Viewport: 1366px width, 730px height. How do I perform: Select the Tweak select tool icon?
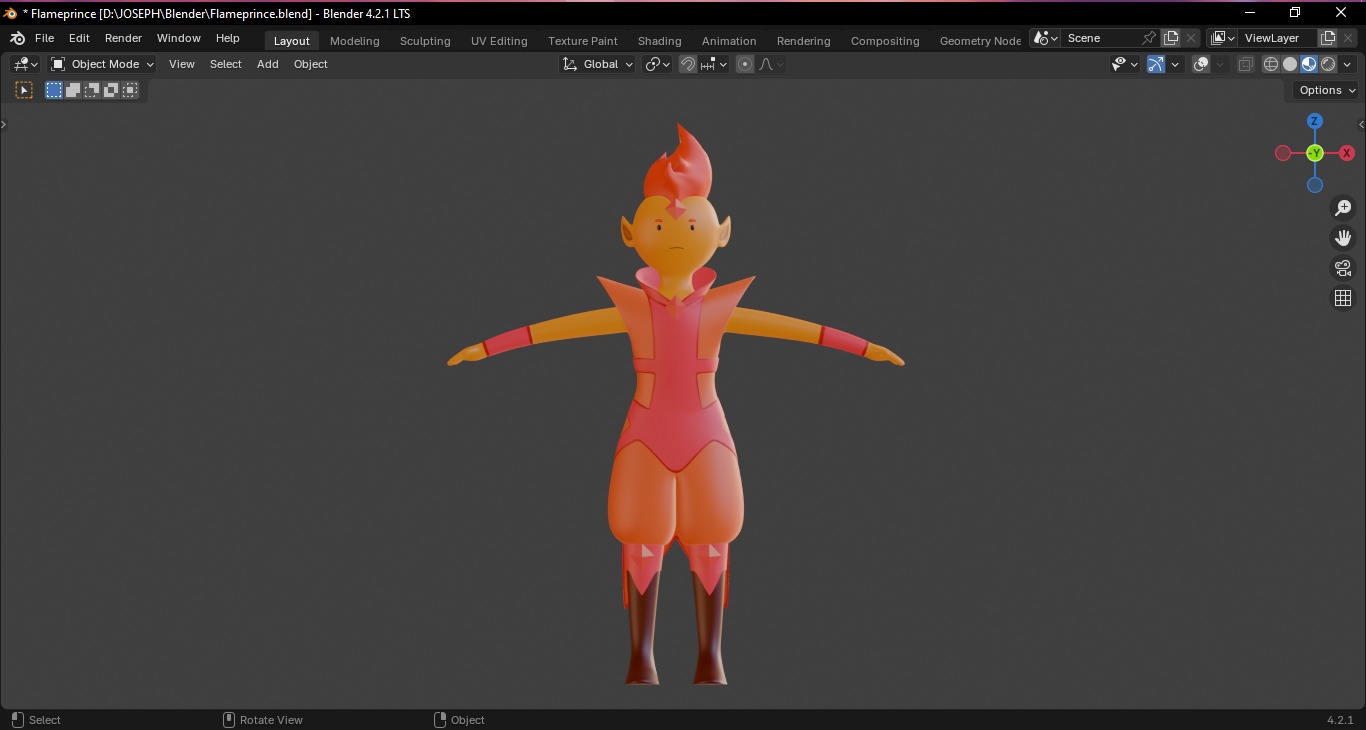(24, 90)
